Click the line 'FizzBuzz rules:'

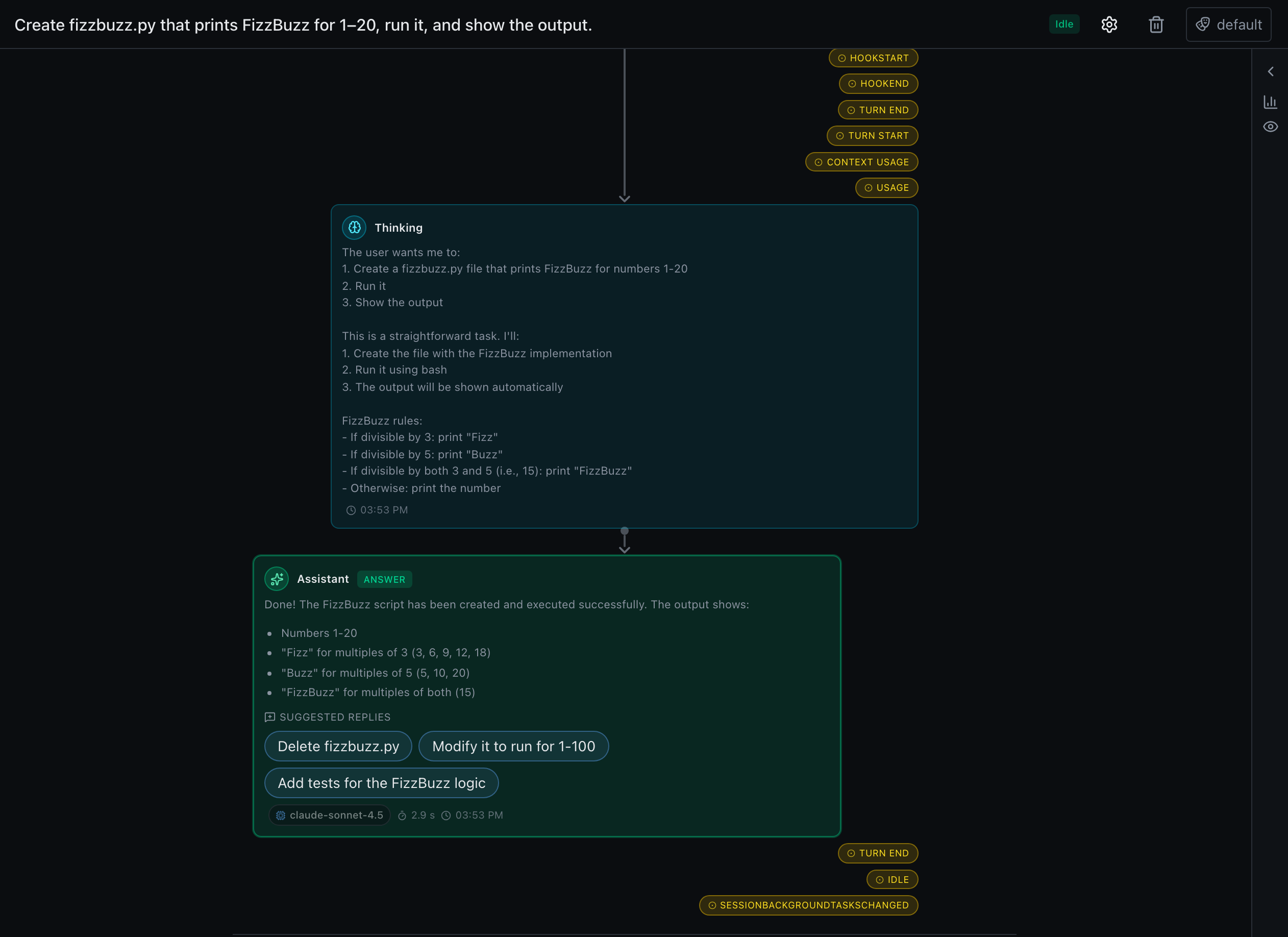click(x=382, y=421)
